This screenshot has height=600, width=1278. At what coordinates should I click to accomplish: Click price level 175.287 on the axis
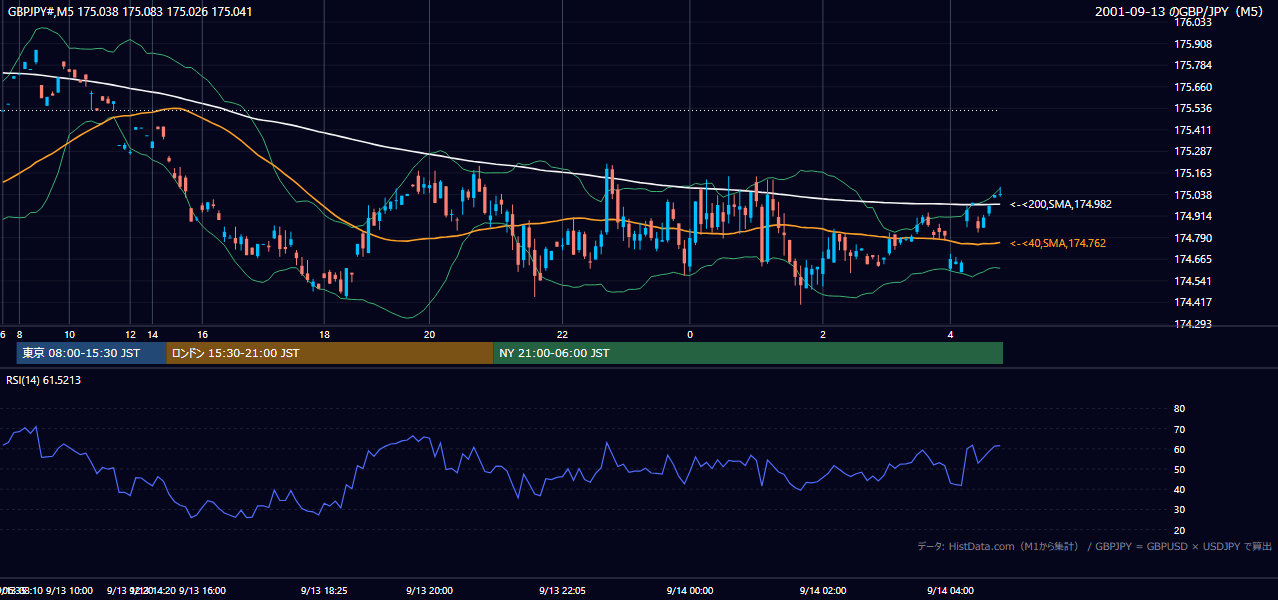[x=1193, y=152]
